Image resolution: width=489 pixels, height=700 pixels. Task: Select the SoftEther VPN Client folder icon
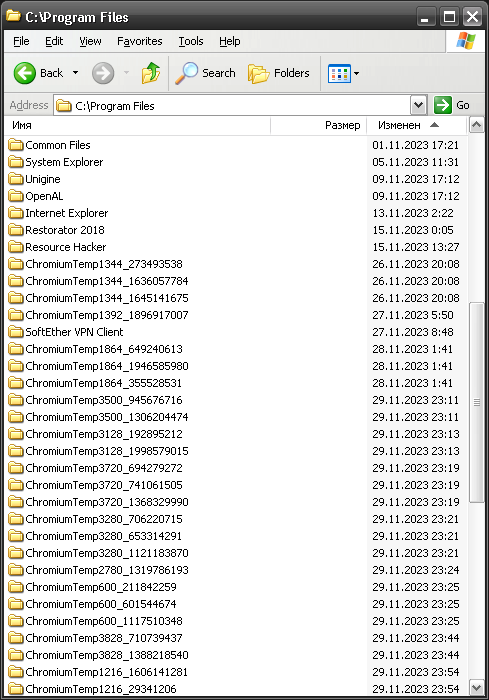16,332
